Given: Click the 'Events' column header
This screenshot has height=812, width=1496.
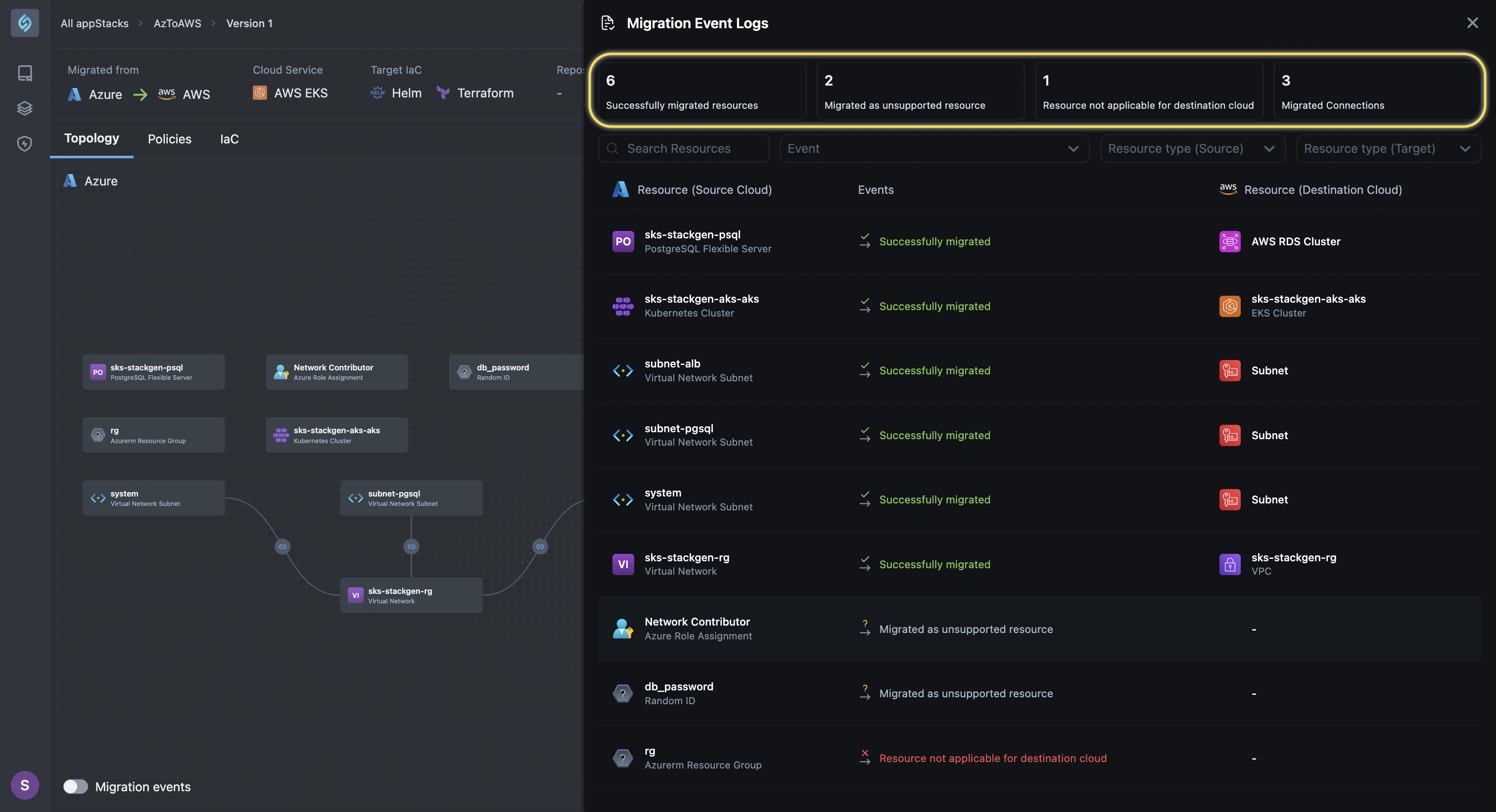Looking at the screenshot, I should point(876,190).
